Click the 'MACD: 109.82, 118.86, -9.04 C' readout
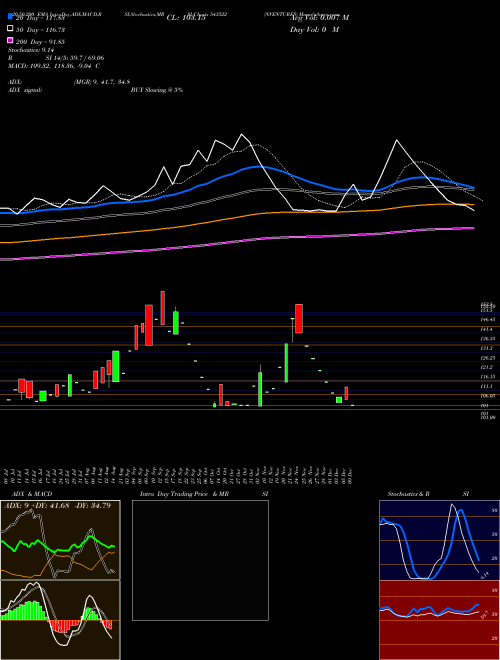This screenshot has width=500, height=660. point(54,66)
